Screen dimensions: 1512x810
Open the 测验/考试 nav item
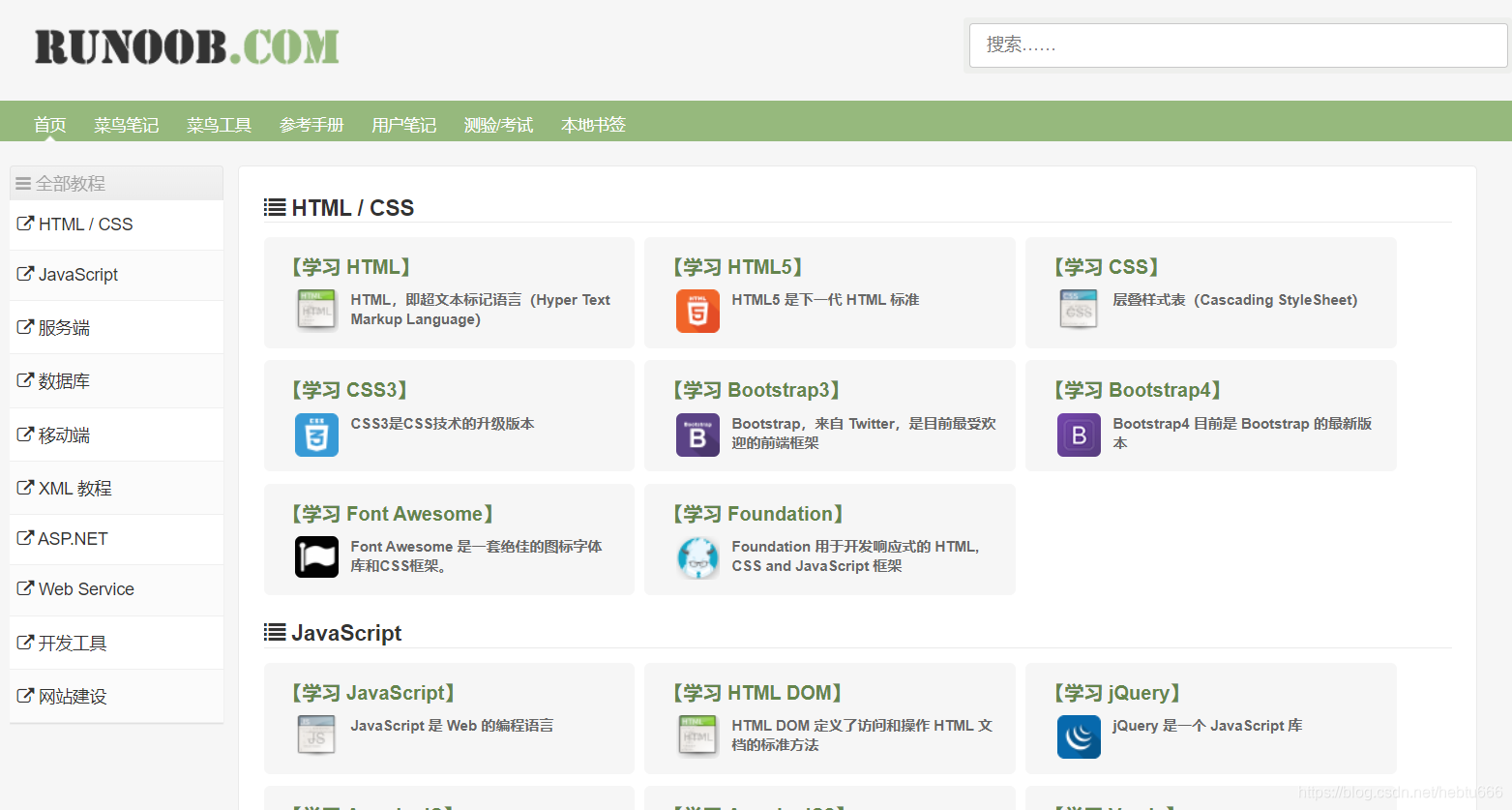(x=498, y=125)
